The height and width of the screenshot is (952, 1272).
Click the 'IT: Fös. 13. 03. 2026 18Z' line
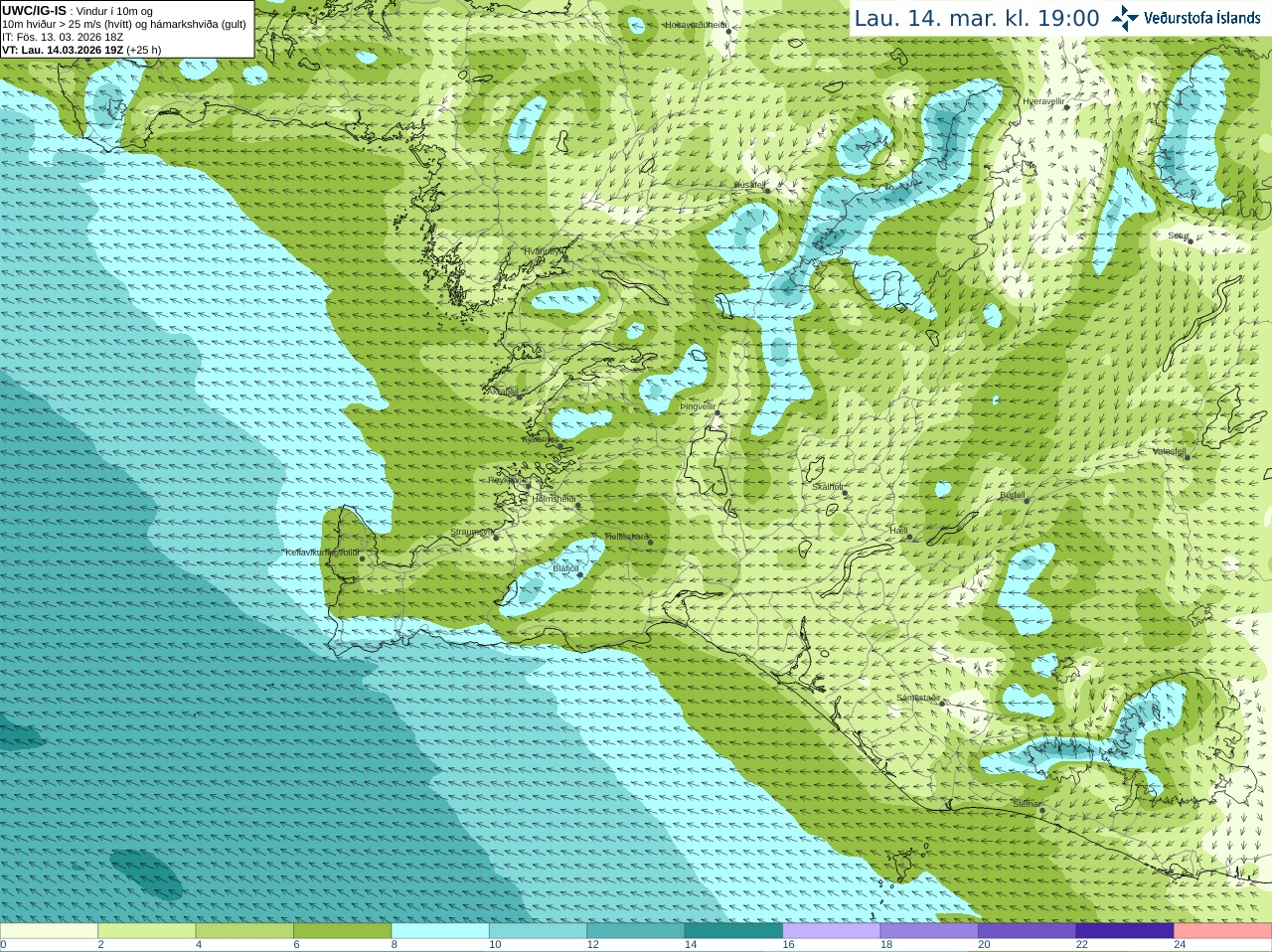click(63, 37)
